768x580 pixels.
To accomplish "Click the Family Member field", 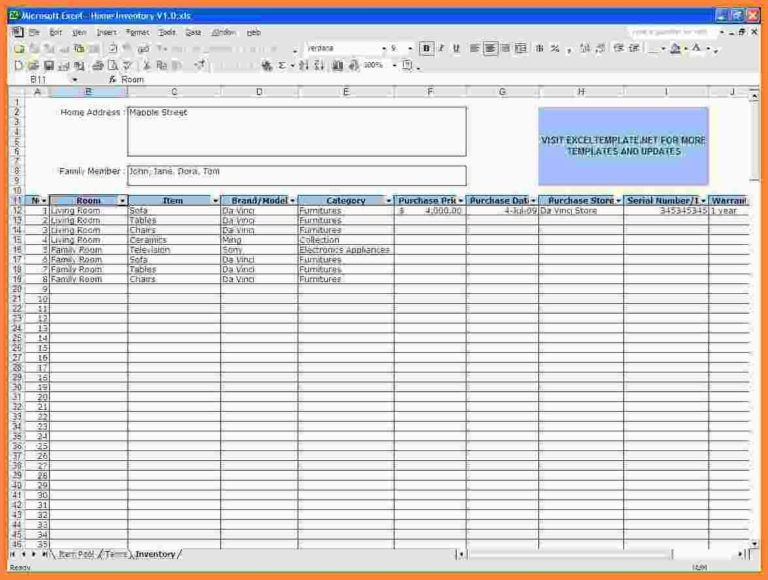I will click(x=297, y=175).
